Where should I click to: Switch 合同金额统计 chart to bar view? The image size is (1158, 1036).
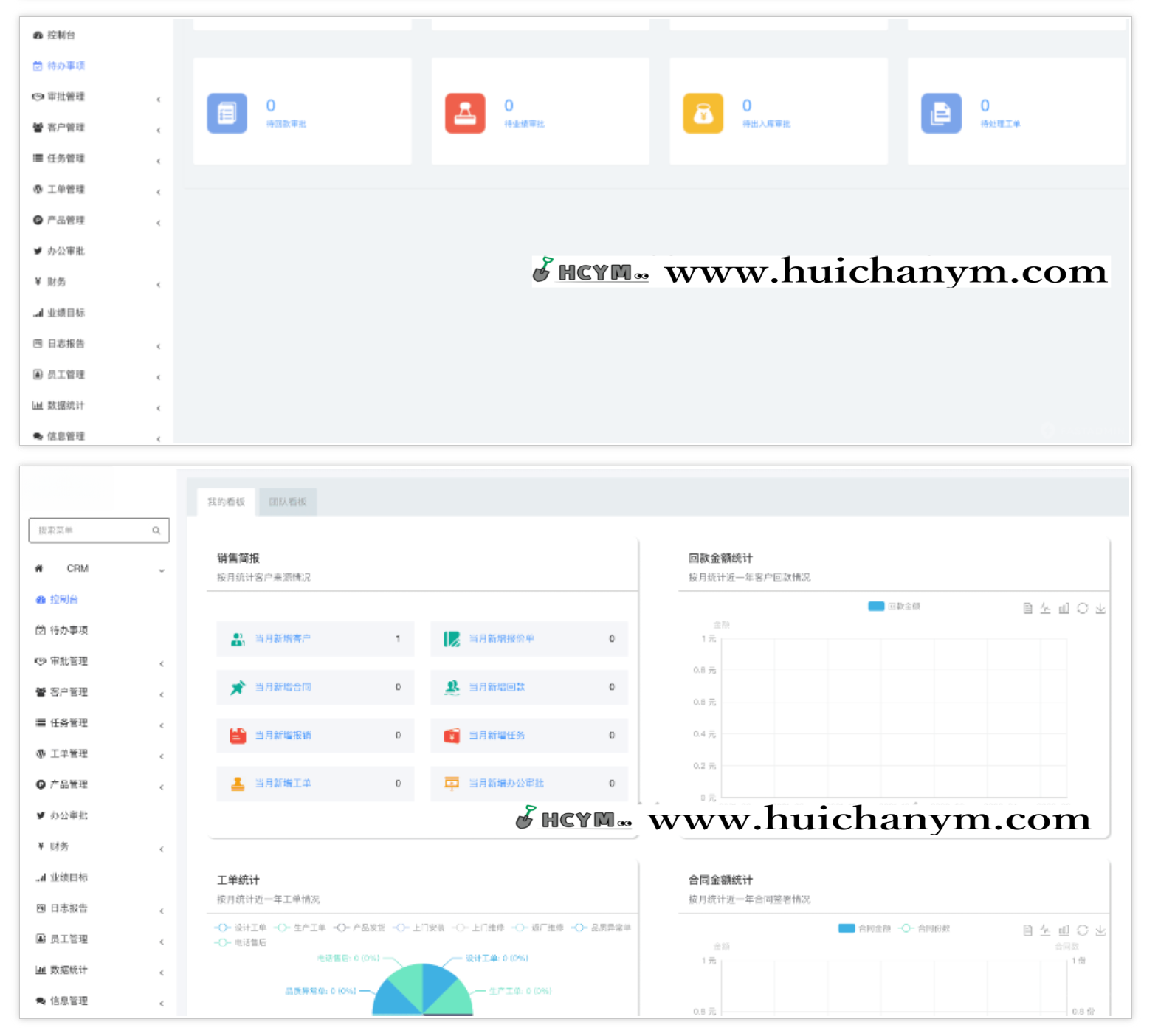(x=1064, y=930)
